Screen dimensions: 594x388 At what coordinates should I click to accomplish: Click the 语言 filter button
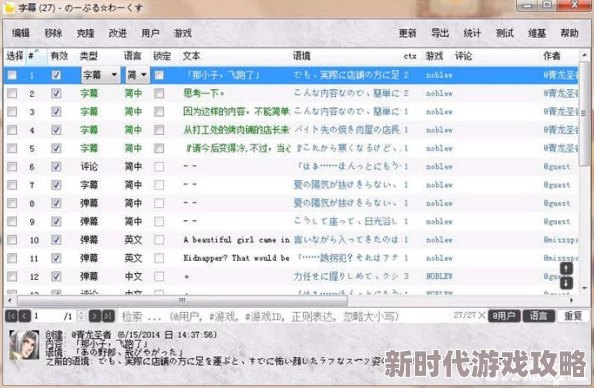click(x=538, y=316)
